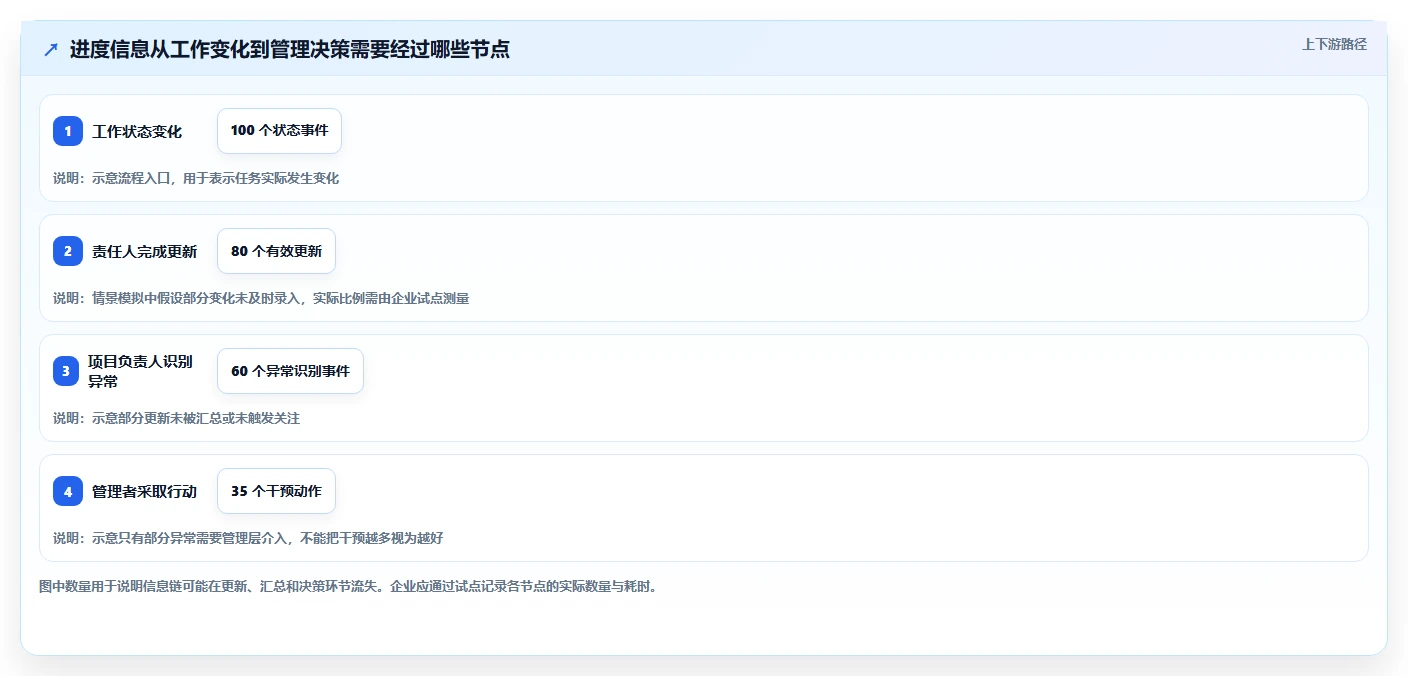1408x676 pixels.
Task: Click the 100 个状态事件 chip
Action: click(x=279, y=131)
